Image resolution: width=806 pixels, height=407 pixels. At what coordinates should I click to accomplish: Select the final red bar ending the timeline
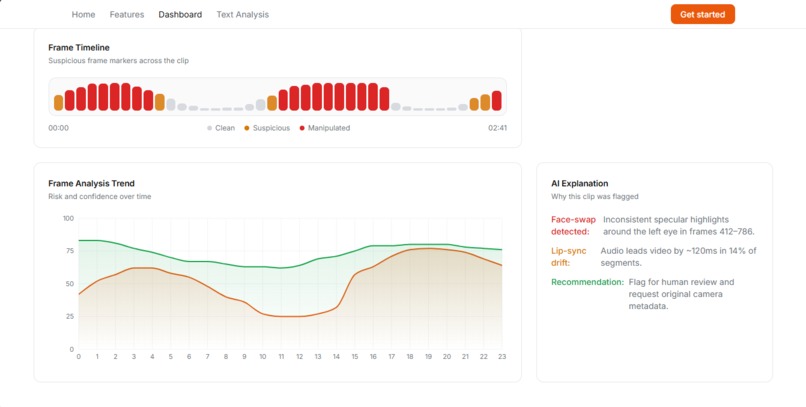(x=497, y=101)
